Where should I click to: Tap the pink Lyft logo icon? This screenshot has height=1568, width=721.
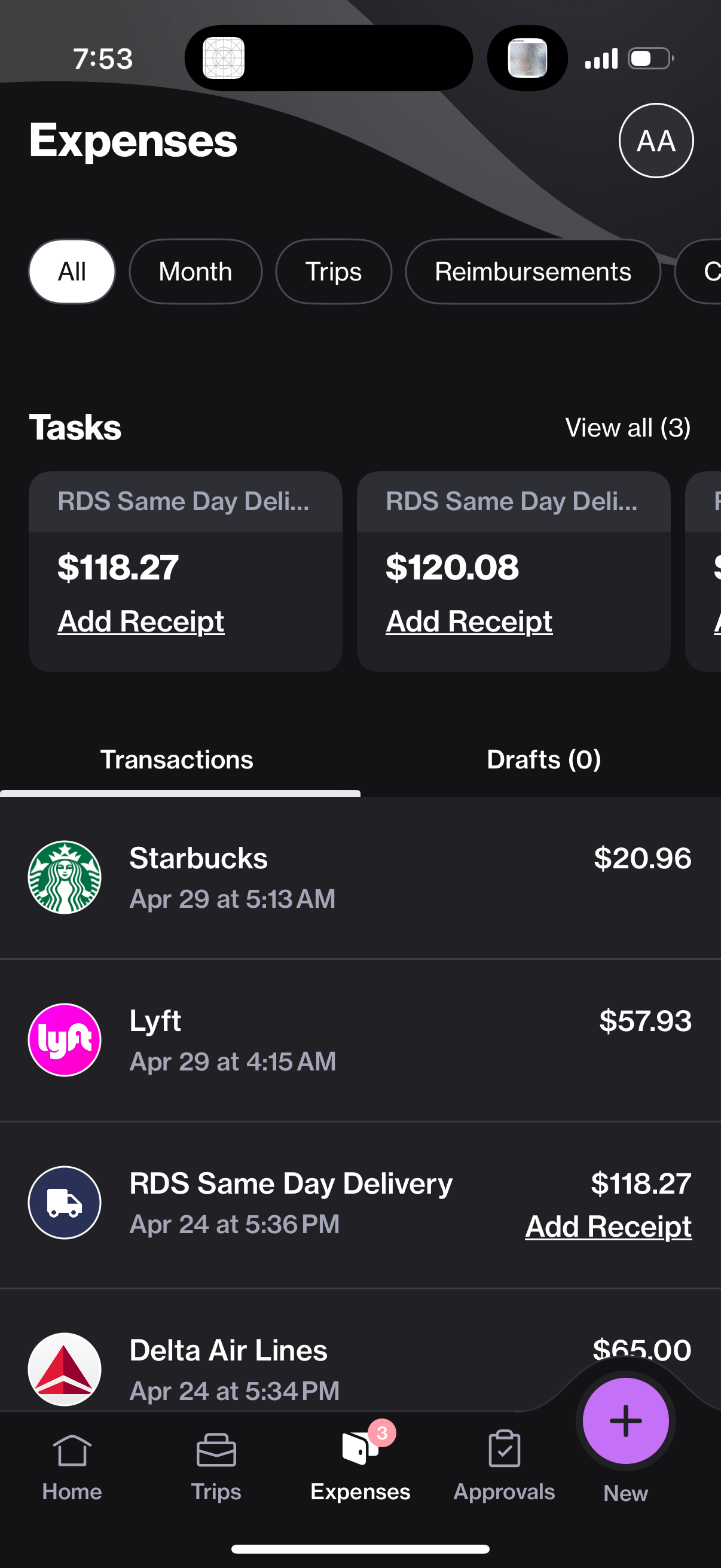click(x=65, y=1039)
